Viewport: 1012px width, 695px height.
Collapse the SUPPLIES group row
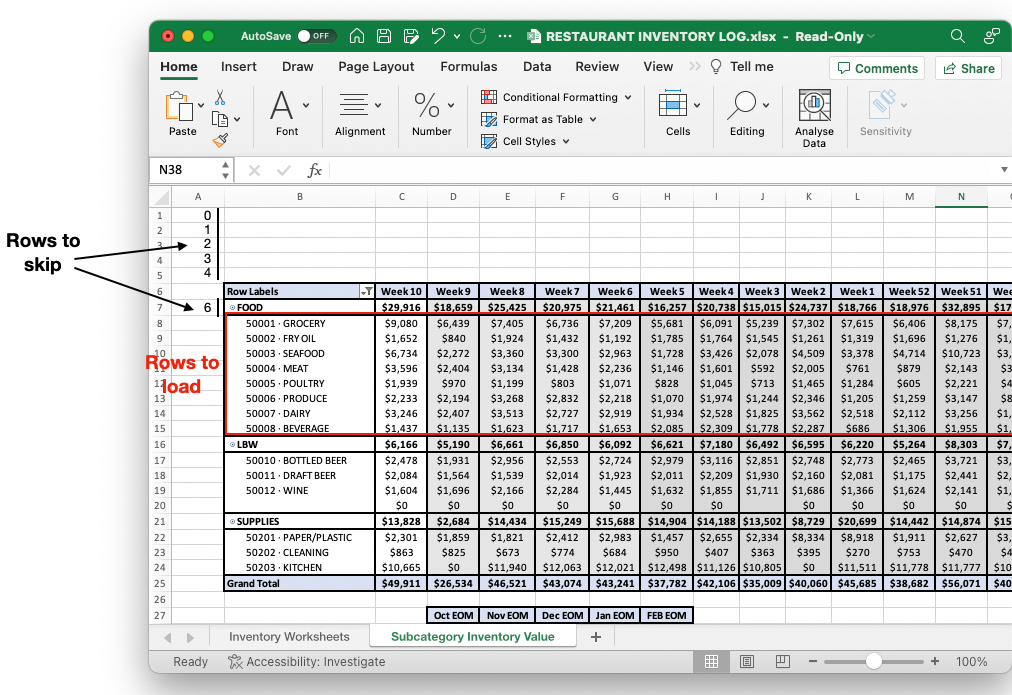coord(232,522)
